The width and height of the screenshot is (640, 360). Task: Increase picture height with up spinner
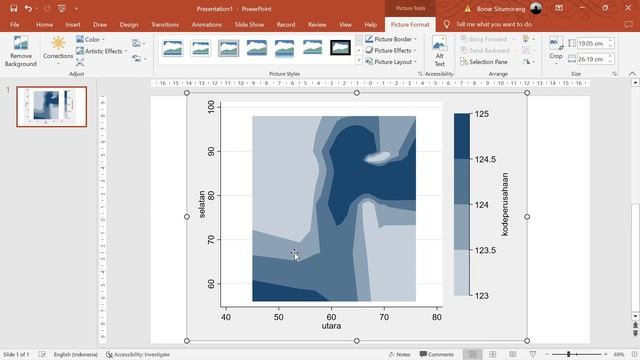pos(611,41)
